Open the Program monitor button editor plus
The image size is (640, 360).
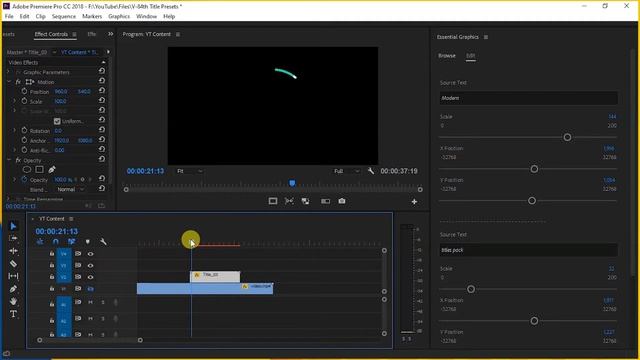click(414, 202)
